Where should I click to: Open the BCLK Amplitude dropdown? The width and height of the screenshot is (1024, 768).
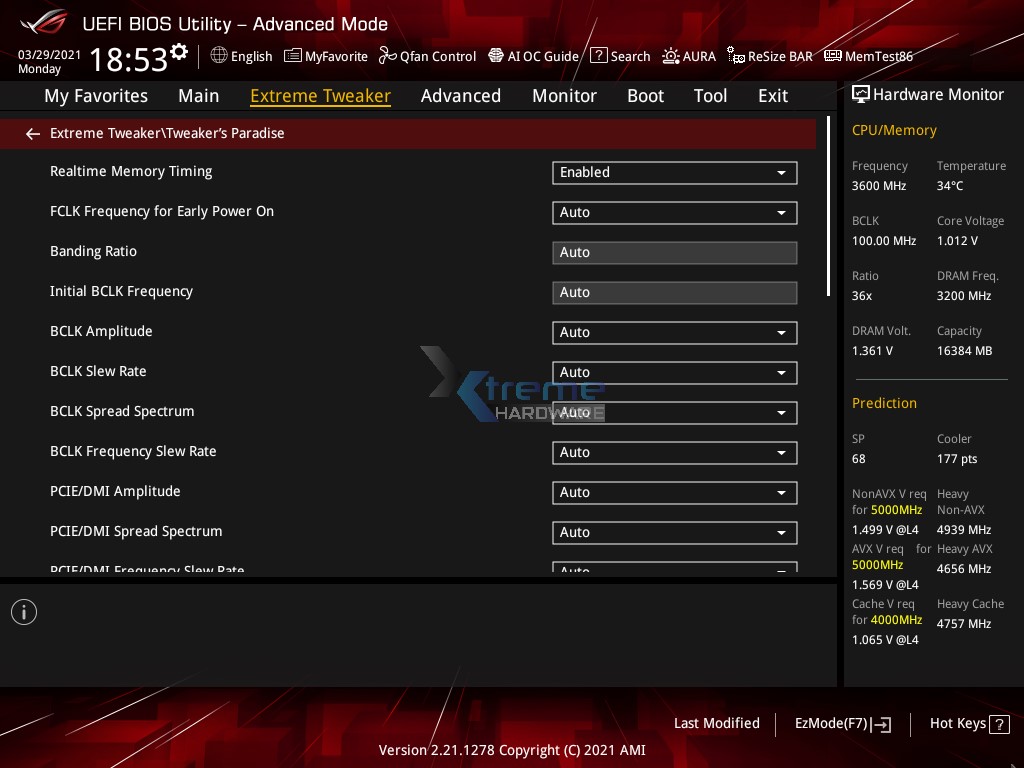pos(674,332)
